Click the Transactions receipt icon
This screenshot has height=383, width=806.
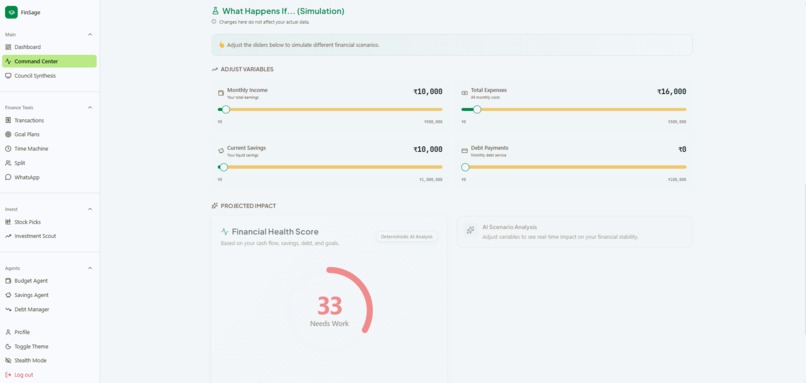(8, 120)
